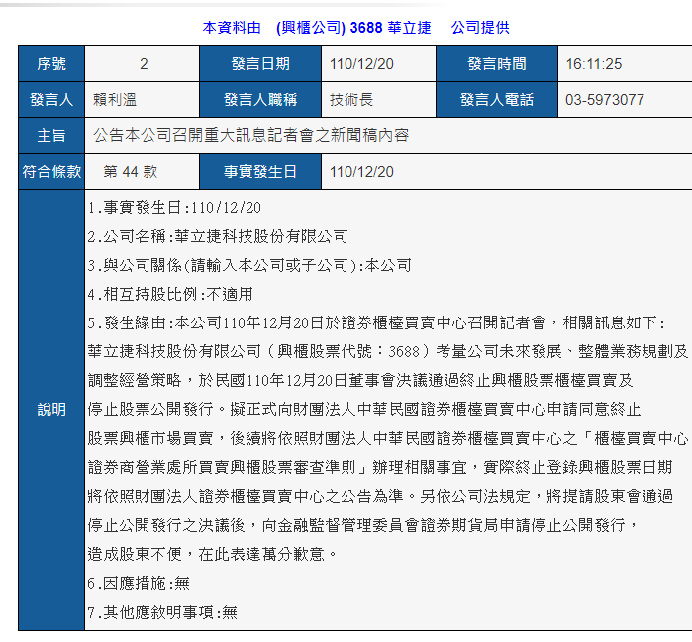This screenshot has height=642, width=692.
Task: Click the page heading 本資料由 (興櫃公司) 3688 華立捷 公司提供
Action: [356, 28]
